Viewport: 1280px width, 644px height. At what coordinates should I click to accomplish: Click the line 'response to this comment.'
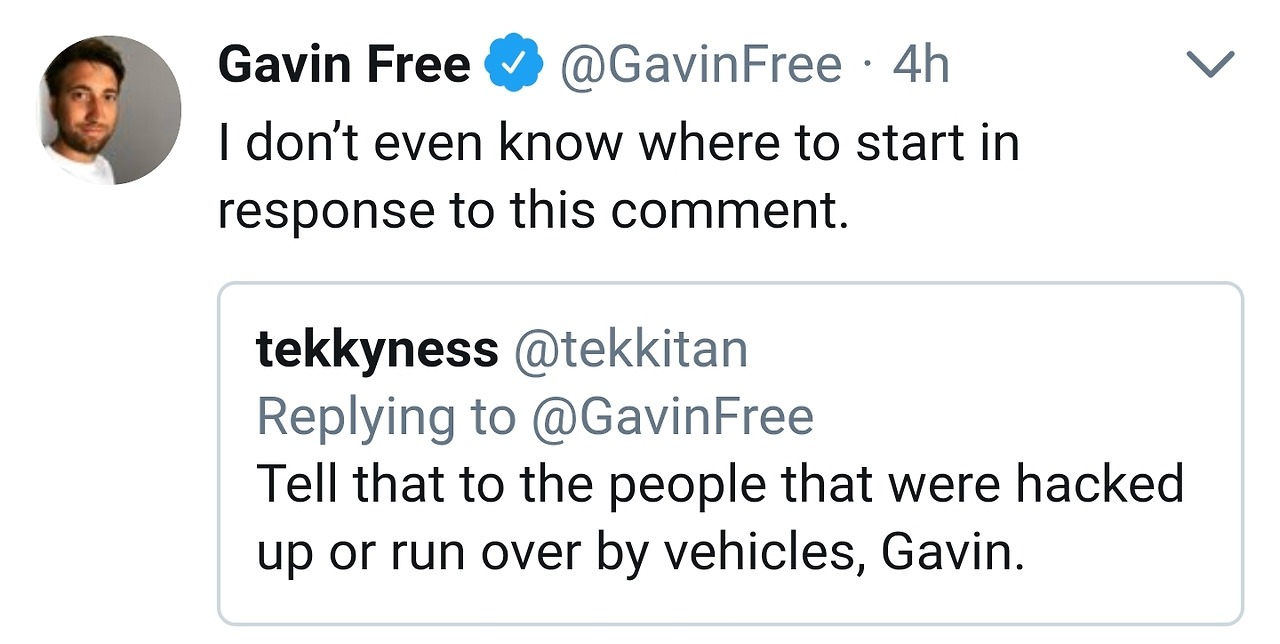click(x=533, y=210)
